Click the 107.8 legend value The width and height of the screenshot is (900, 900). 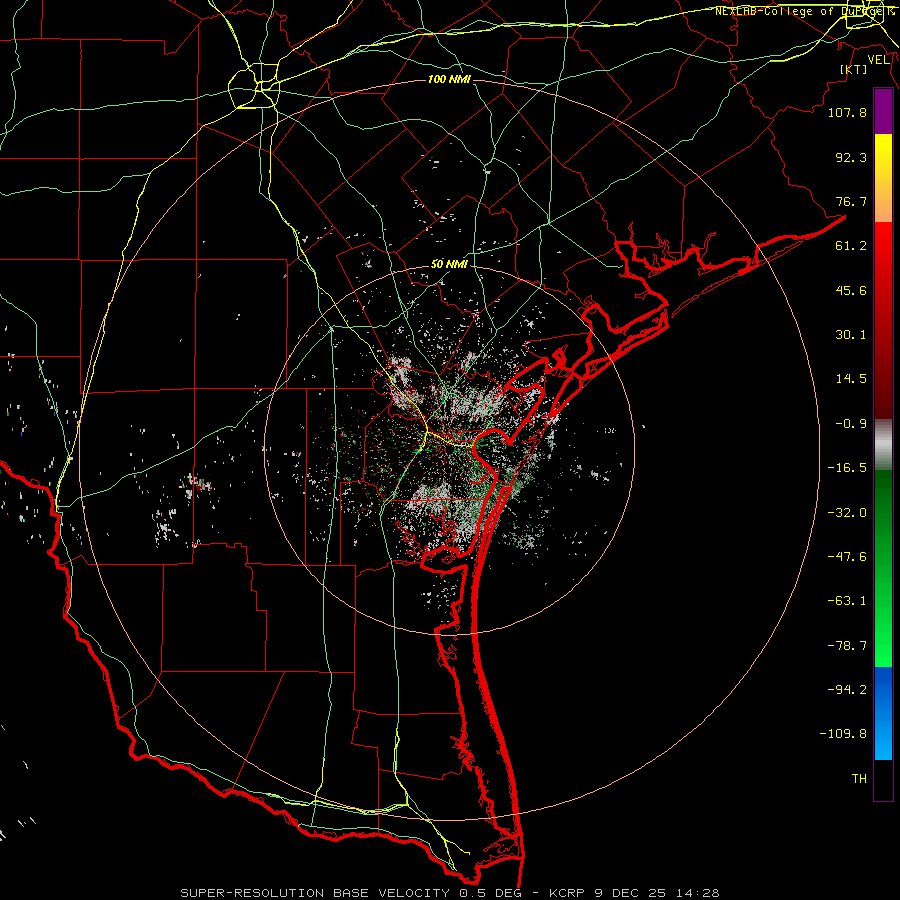coord(847,112)
